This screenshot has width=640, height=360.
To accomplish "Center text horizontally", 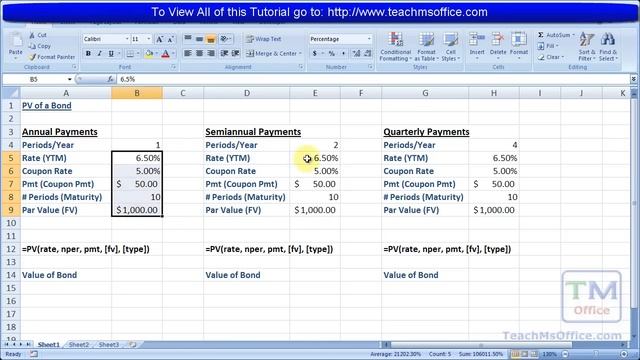I will [x=199, y=53].
